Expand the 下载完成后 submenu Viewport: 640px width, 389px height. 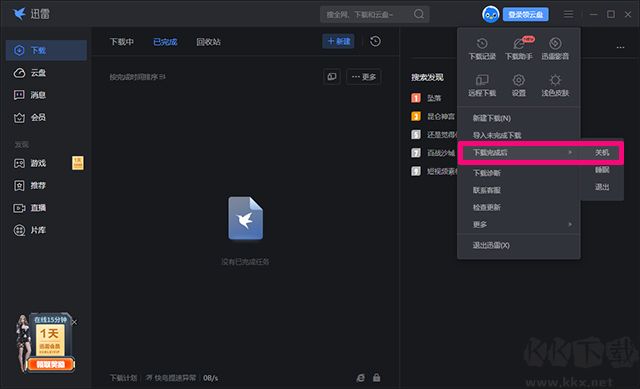point(519,153)
